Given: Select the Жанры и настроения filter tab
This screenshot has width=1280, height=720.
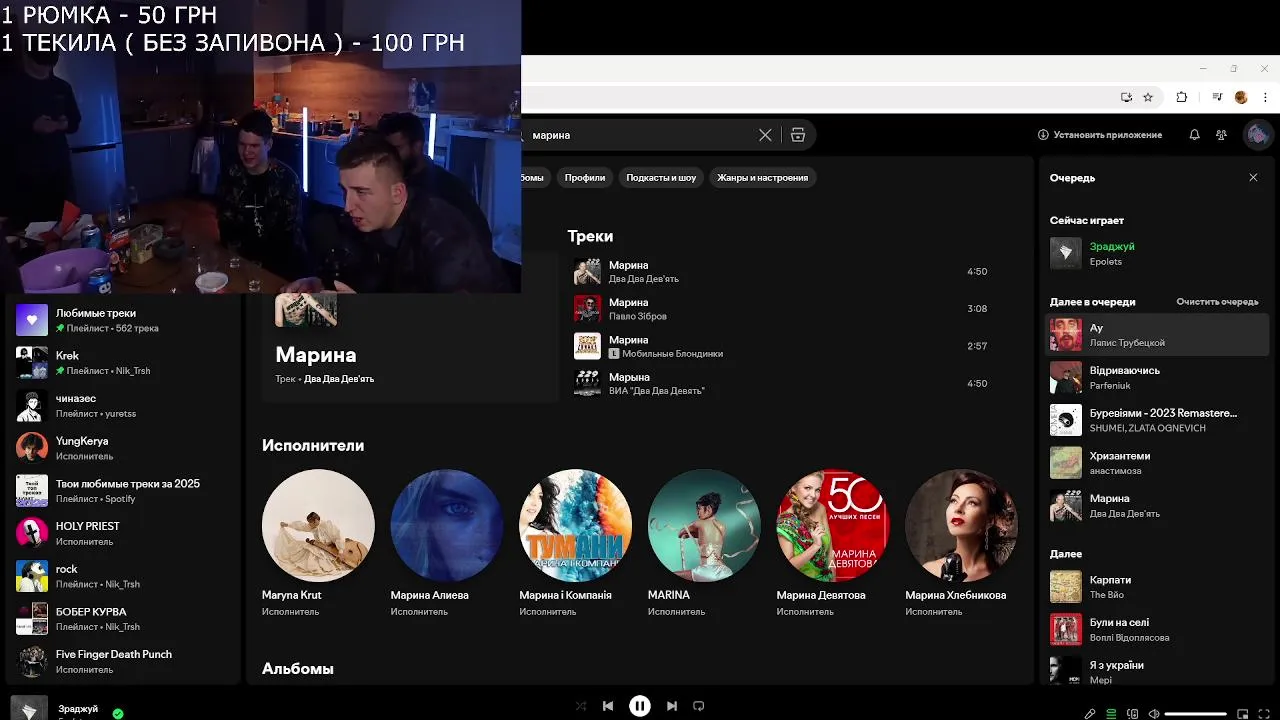Looking at the screenshot, I should pos(762,177).
